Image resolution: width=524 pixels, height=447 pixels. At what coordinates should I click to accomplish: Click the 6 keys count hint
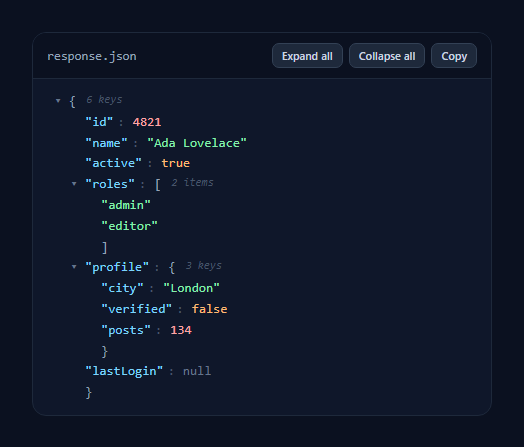coord(104,100)
